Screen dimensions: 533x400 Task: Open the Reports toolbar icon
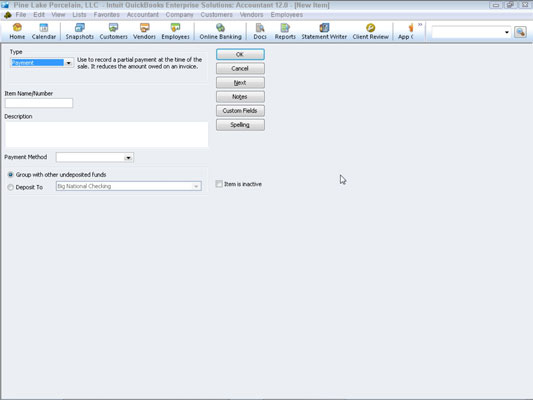(285, 31)
